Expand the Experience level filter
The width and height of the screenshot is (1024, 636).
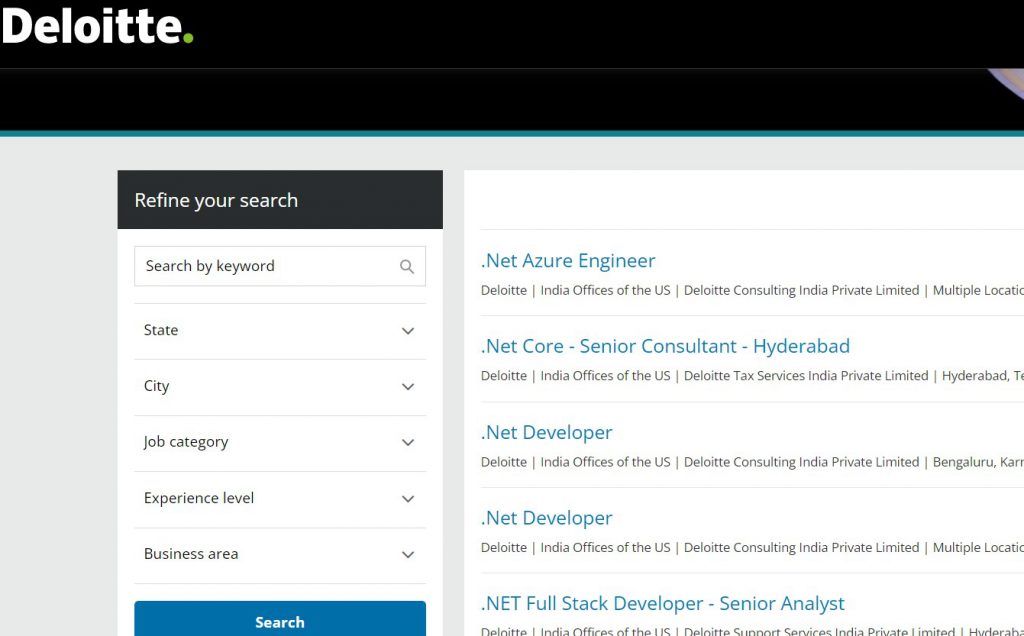(x=280, y=498)
